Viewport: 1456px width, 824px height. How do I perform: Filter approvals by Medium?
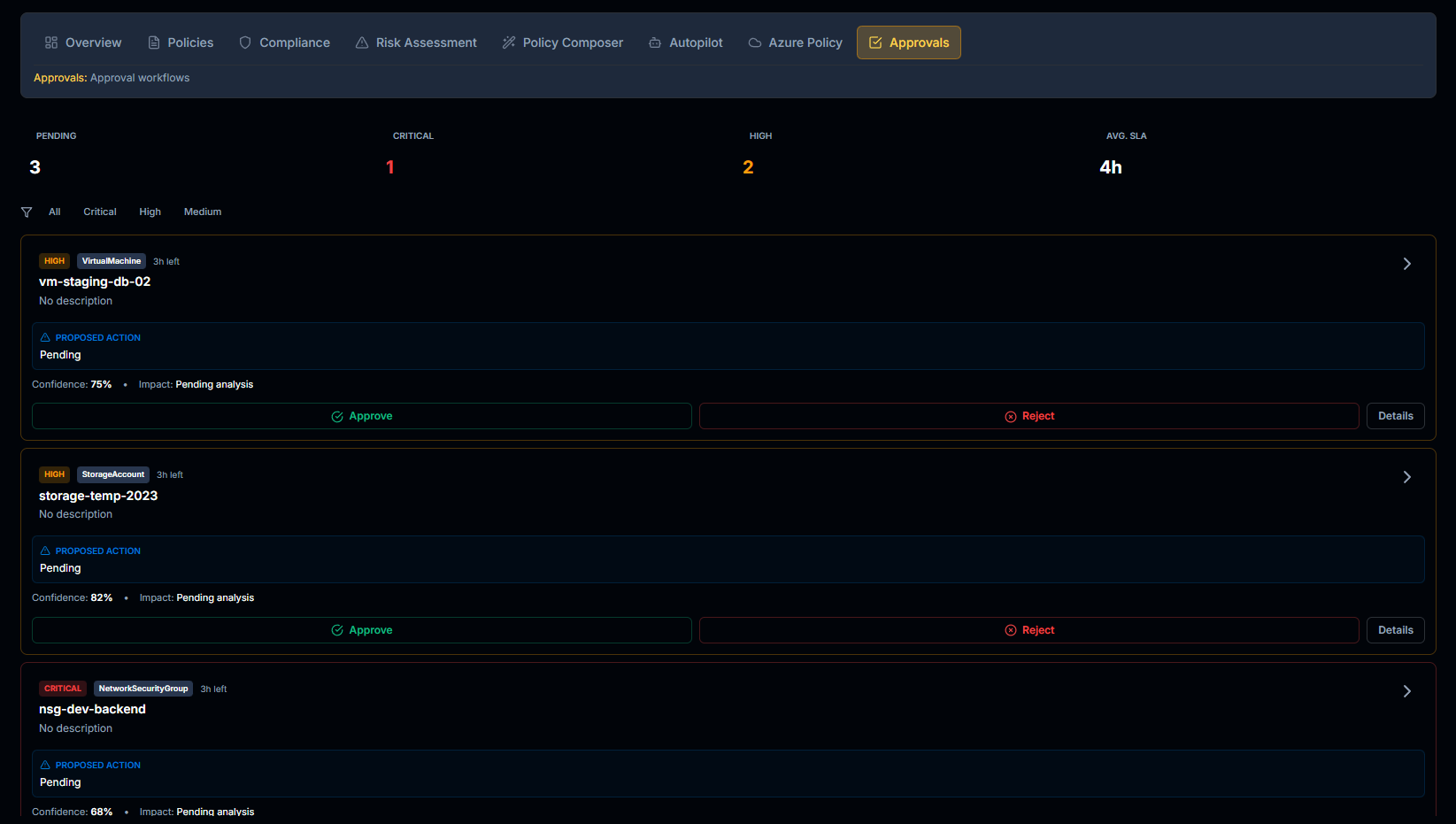point(203,212)
